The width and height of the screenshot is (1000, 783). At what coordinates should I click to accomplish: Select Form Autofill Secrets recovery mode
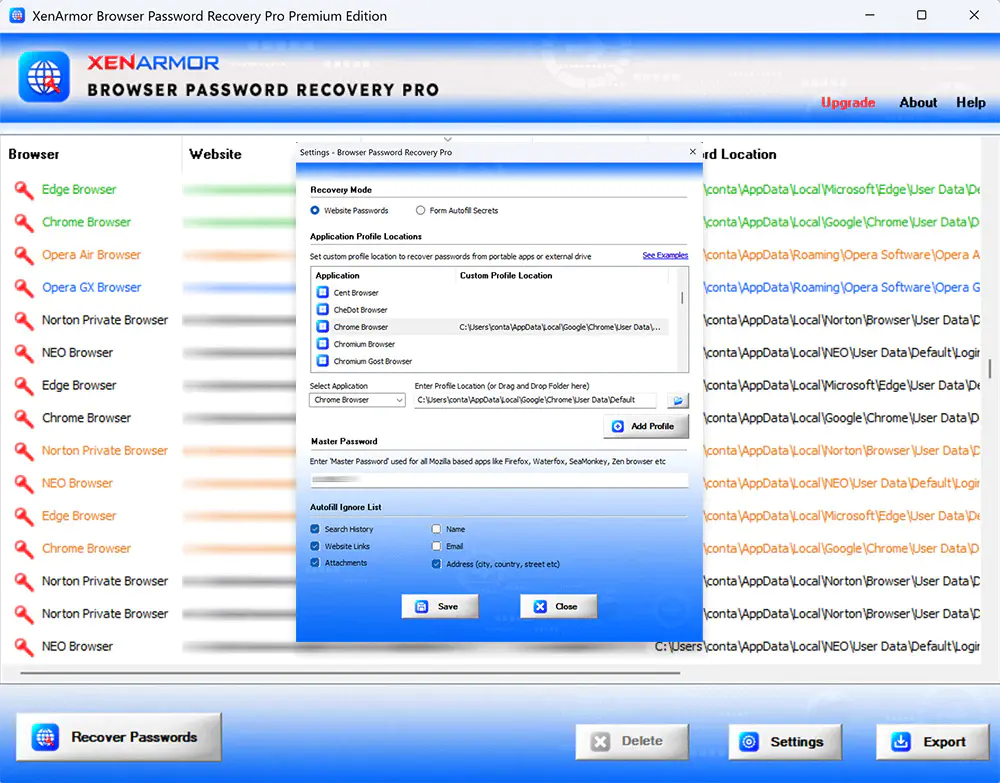pos(420,210)
